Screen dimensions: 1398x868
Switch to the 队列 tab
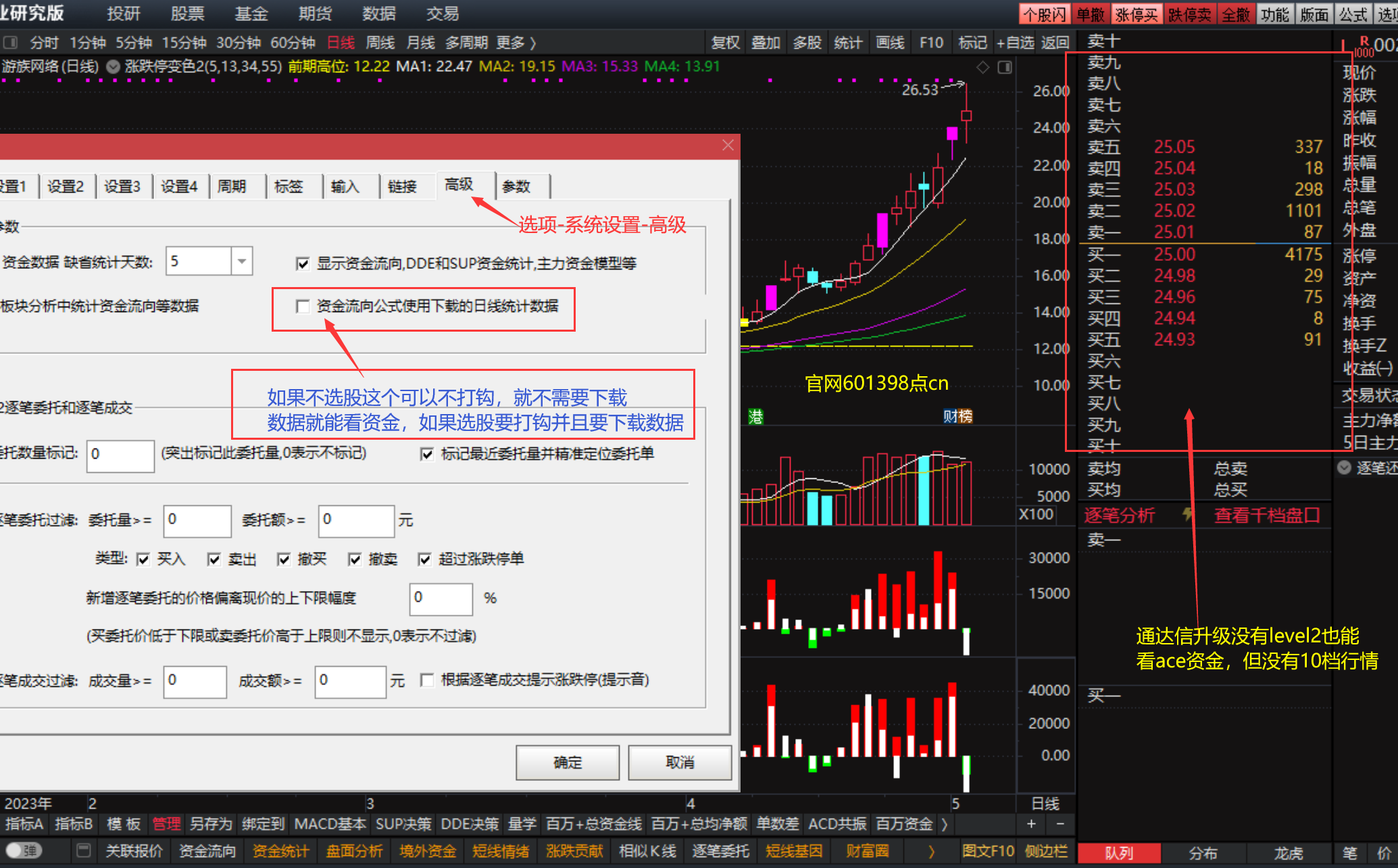(x=1119, y=852)
